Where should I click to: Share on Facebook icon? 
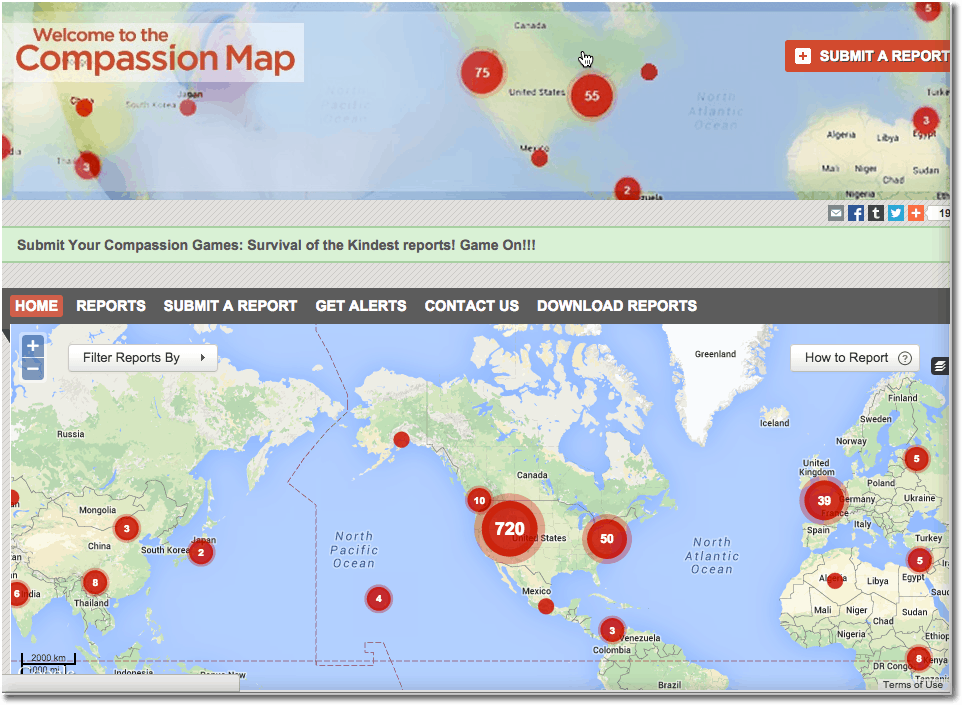(x=856, y=213)
